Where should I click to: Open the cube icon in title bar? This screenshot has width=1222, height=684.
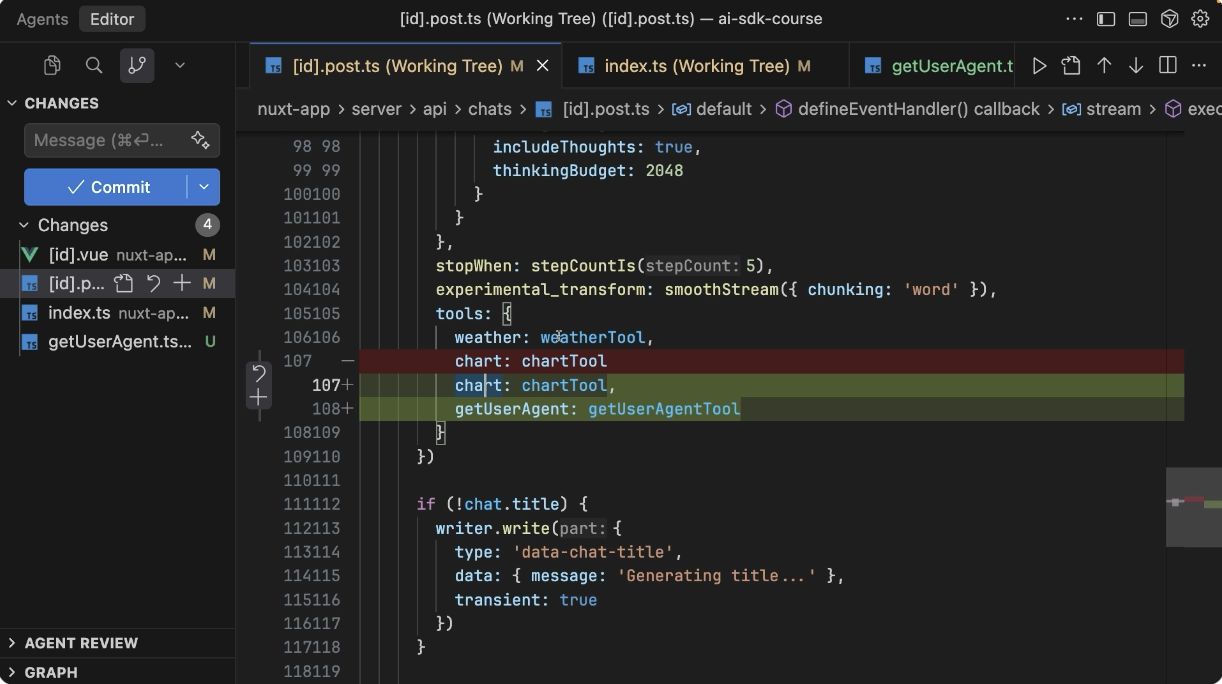click(1169, 19)
